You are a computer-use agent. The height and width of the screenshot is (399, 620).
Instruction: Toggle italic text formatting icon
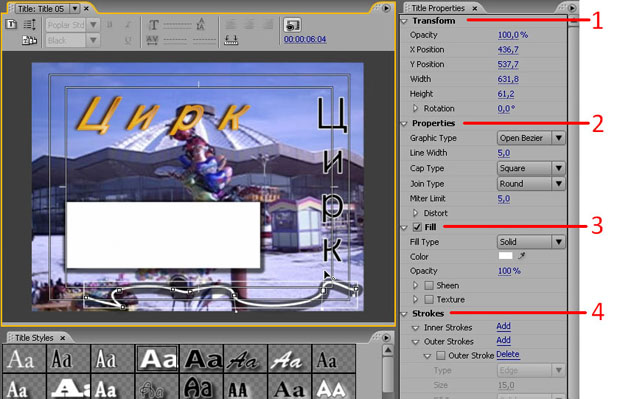[x=128, y=25]
